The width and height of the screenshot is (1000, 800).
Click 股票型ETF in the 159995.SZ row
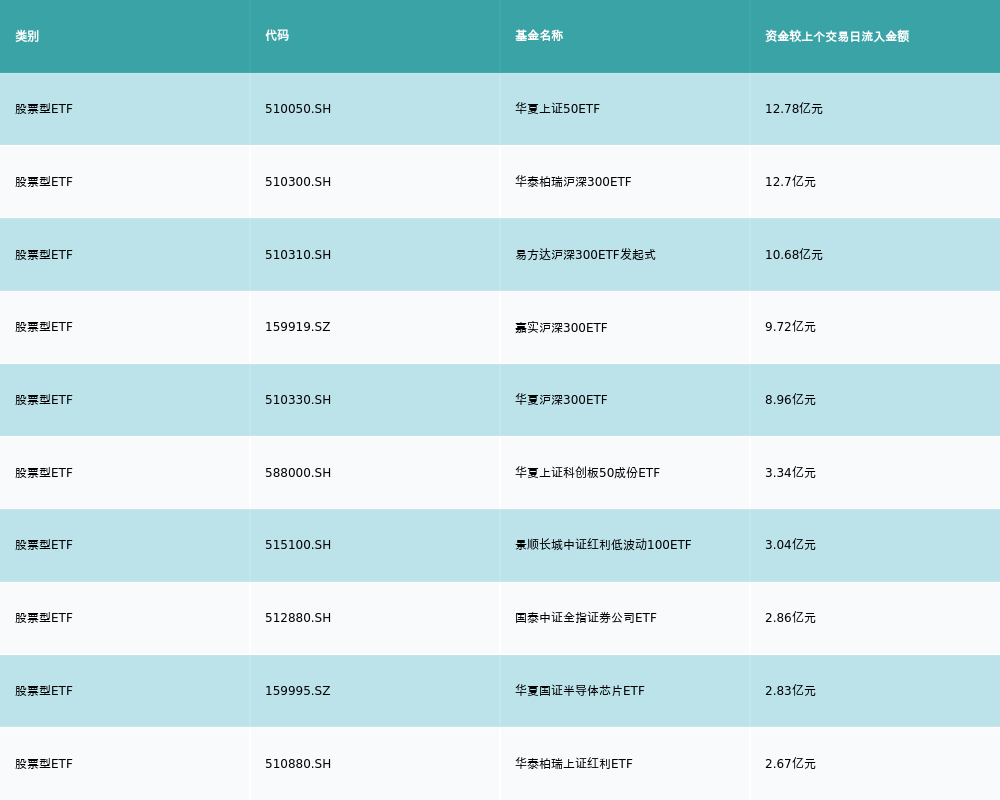coord(44,691)
